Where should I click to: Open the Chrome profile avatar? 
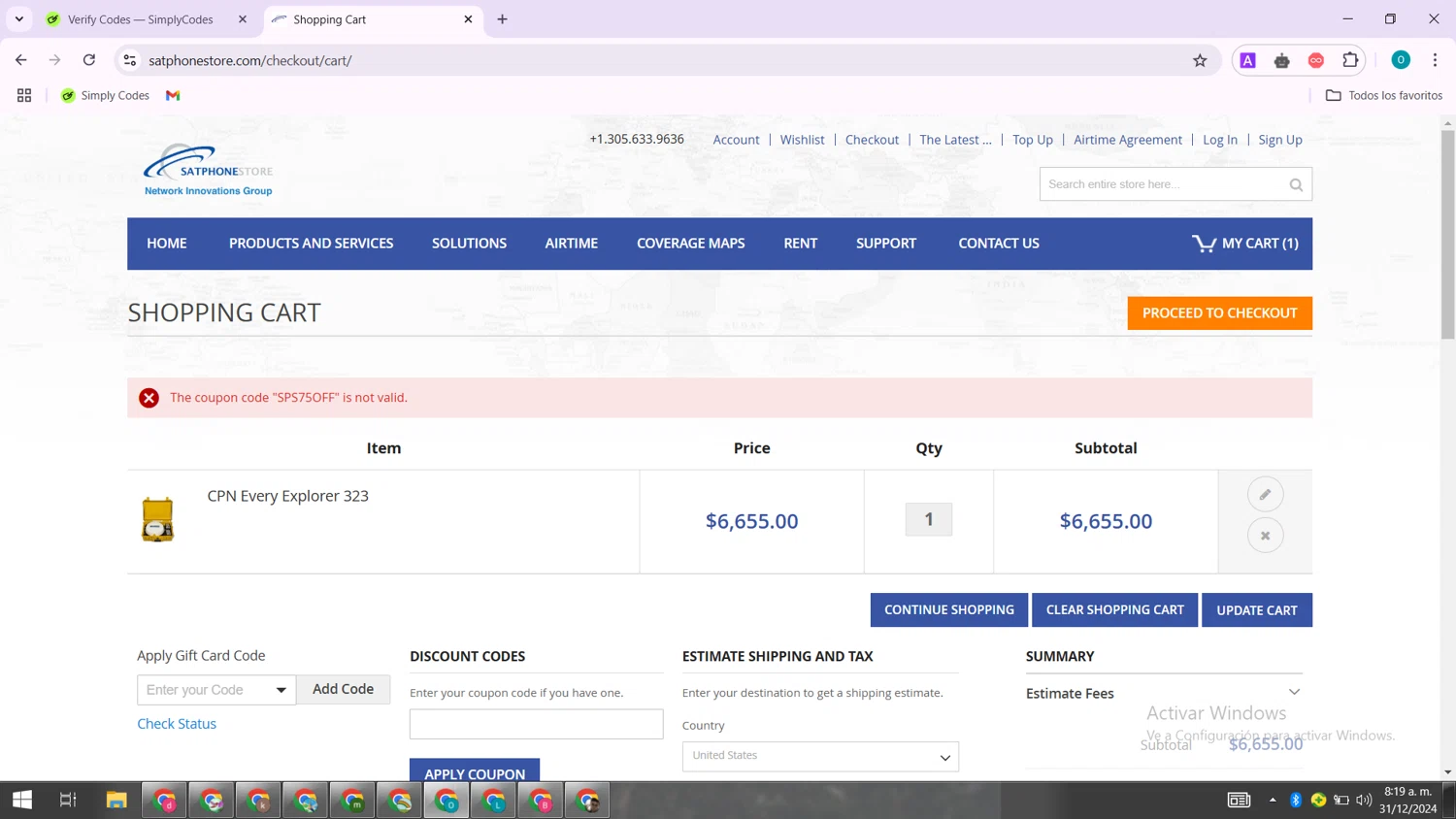pyautogui.click(x=1401, y=60)
